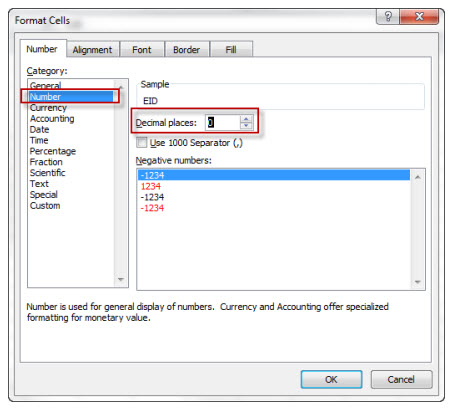Screen dimensions: 459x409
Task: Open the Font tab
Action: (x=142, y=50)
